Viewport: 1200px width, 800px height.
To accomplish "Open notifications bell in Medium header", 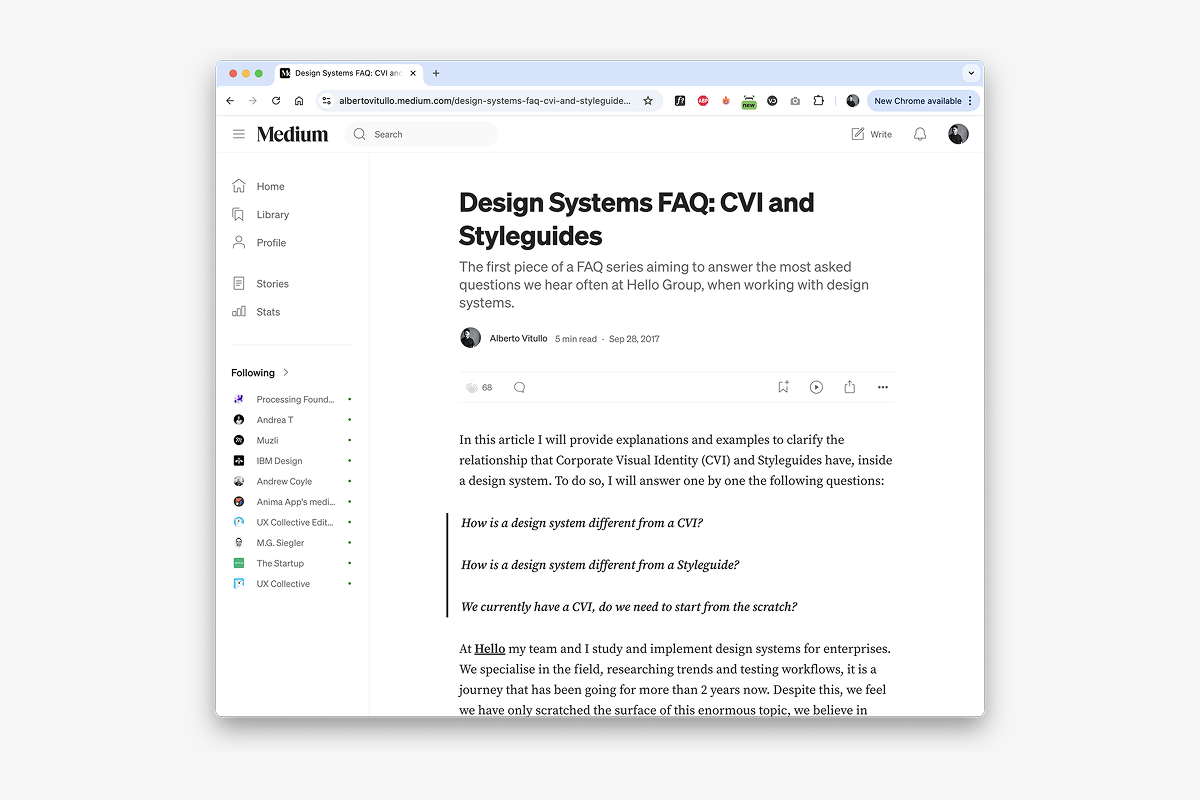I will click(920, 134).
